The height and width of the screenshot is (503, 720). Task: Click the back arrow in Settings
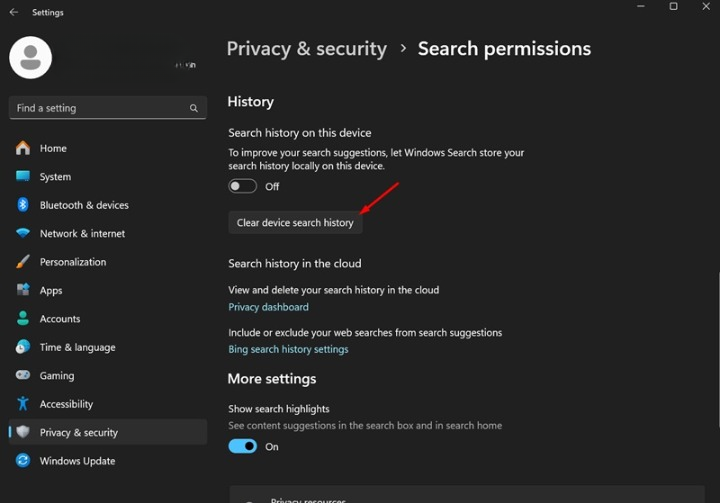point(14,12)
